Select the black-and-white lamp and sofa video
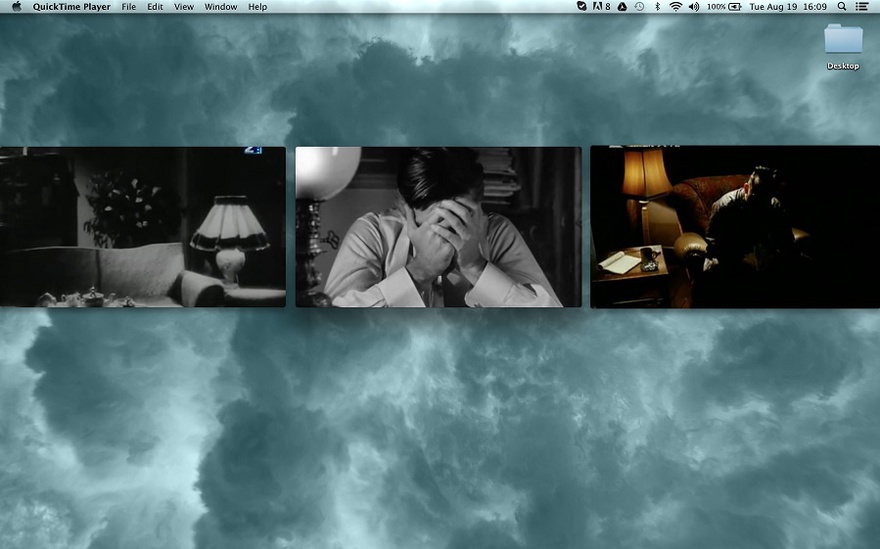 pyautogui.click(x=143, y=227)
